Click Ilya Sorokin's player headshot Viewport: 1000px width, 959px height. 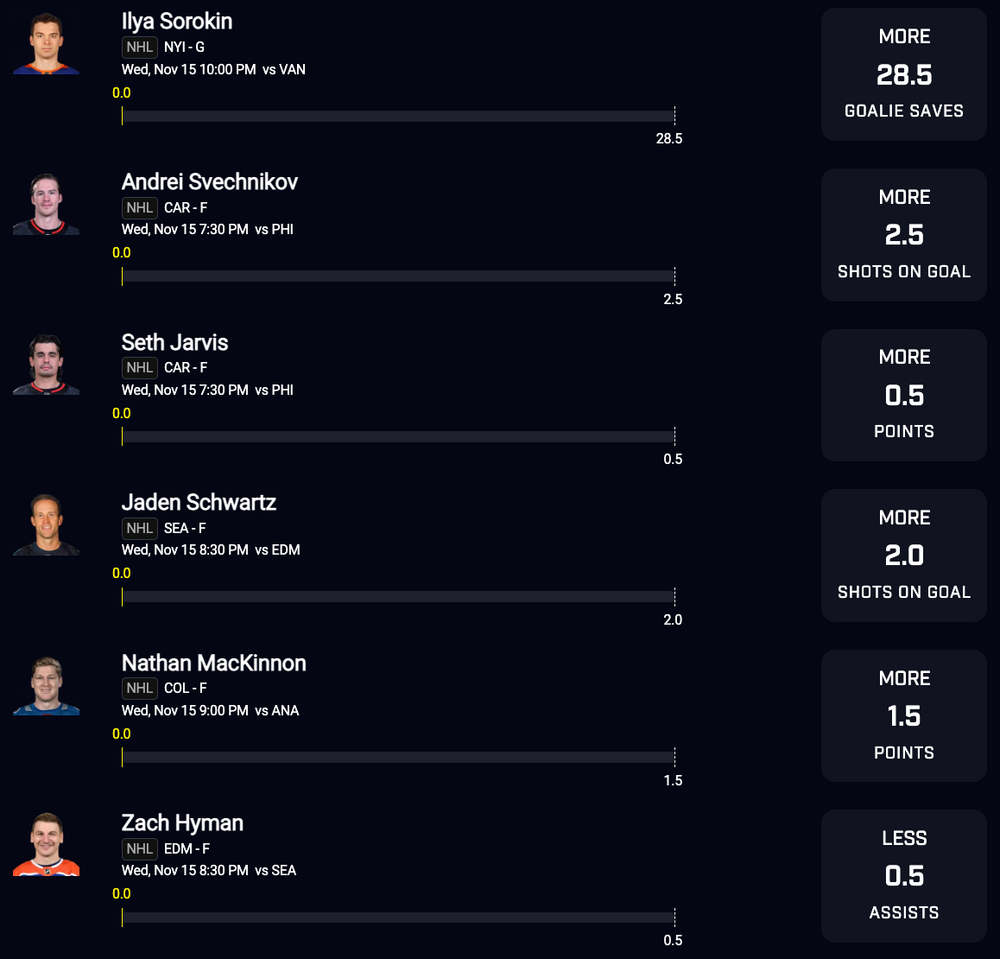coord(46,43)
